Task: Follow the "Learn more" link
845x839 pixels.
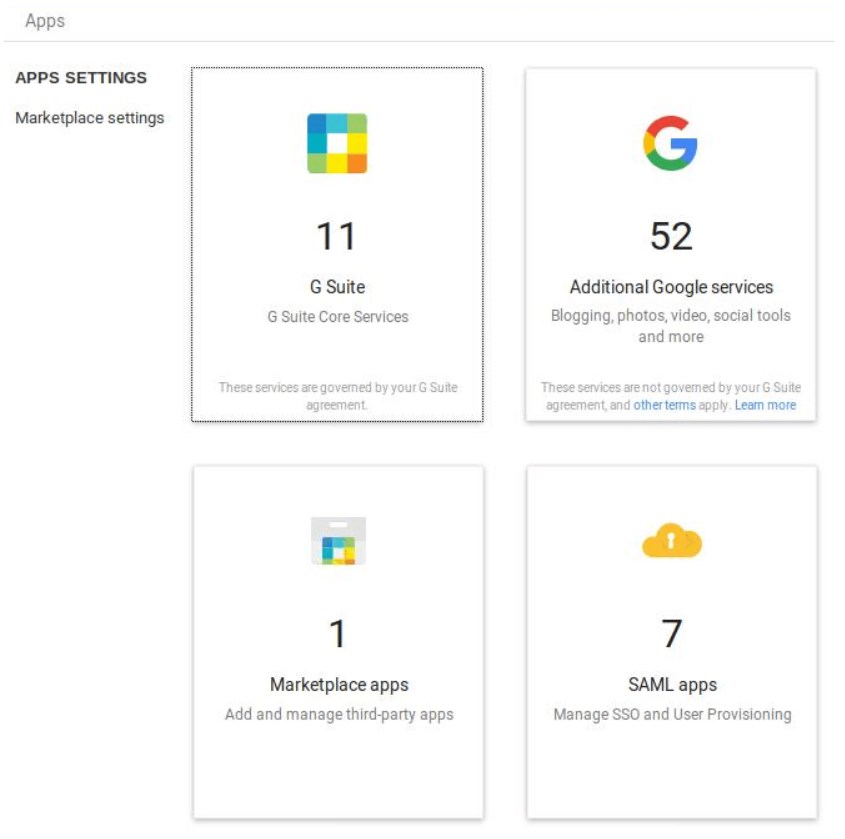Action: coord(765,405)
